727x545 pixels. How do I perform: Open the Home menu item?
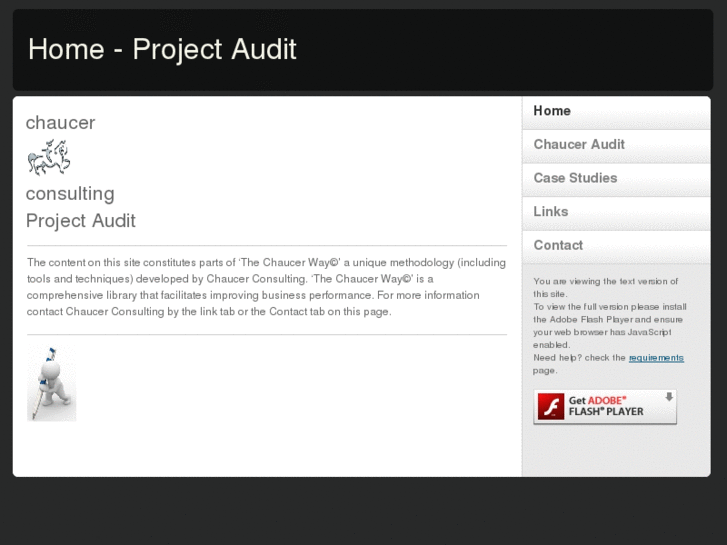(x=616, y=113)
